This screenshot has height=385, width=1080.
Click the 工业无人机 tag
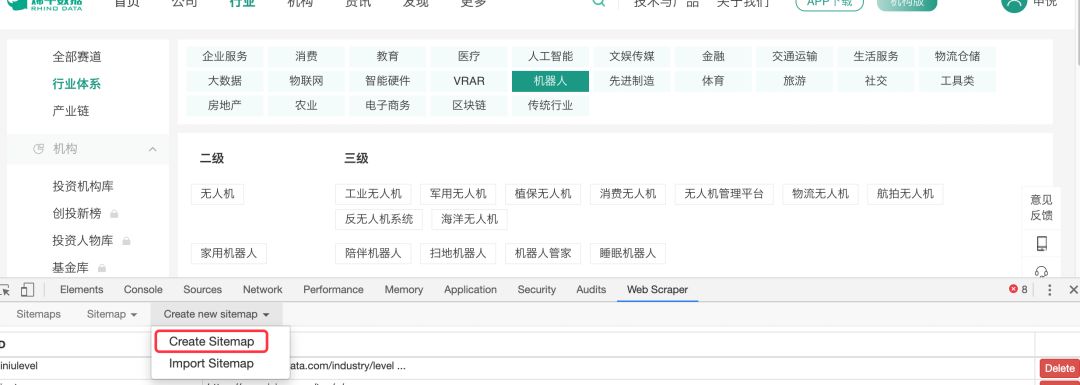coord(373,194)
